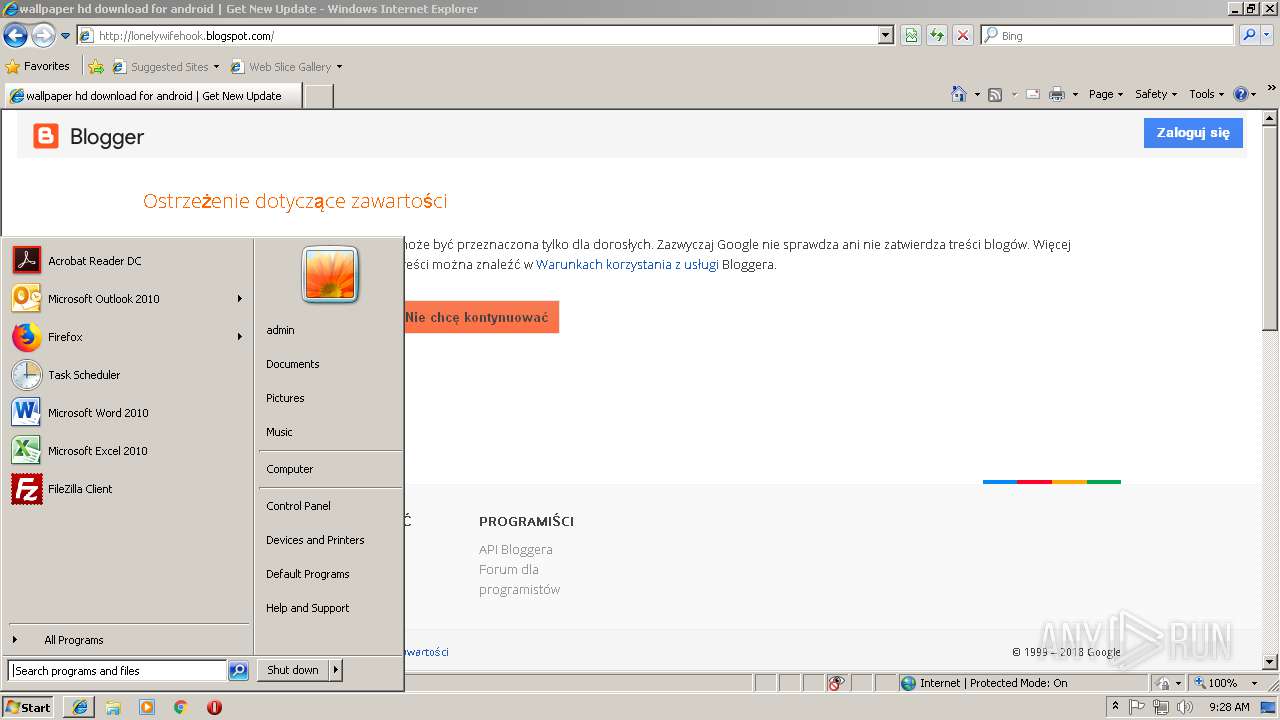Click the Refresh page icon
This screenshot has height=720, width=1280.
tap(937, 35)
